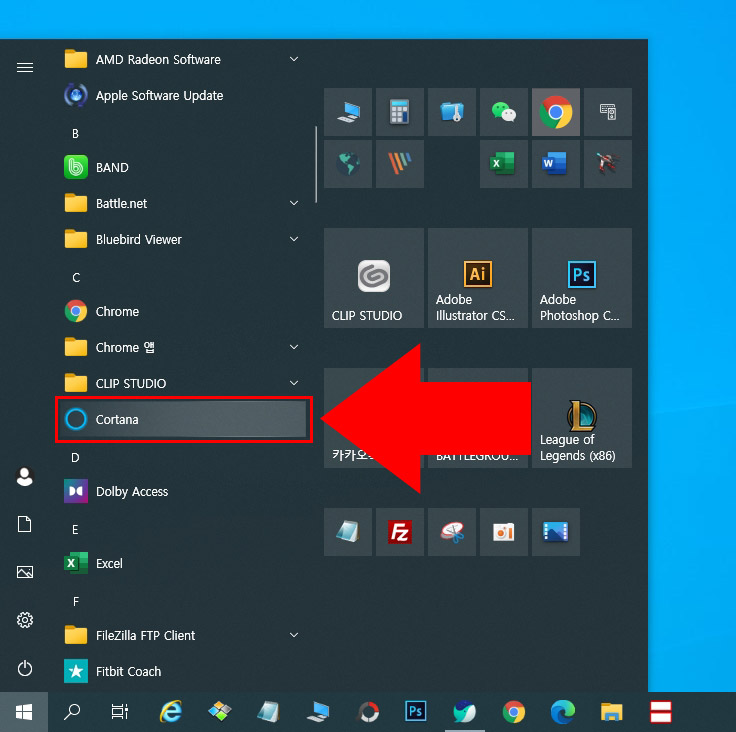Open the colored stripes tile
The height and width of the screenshot is (732, 736).
click(400, 164)
